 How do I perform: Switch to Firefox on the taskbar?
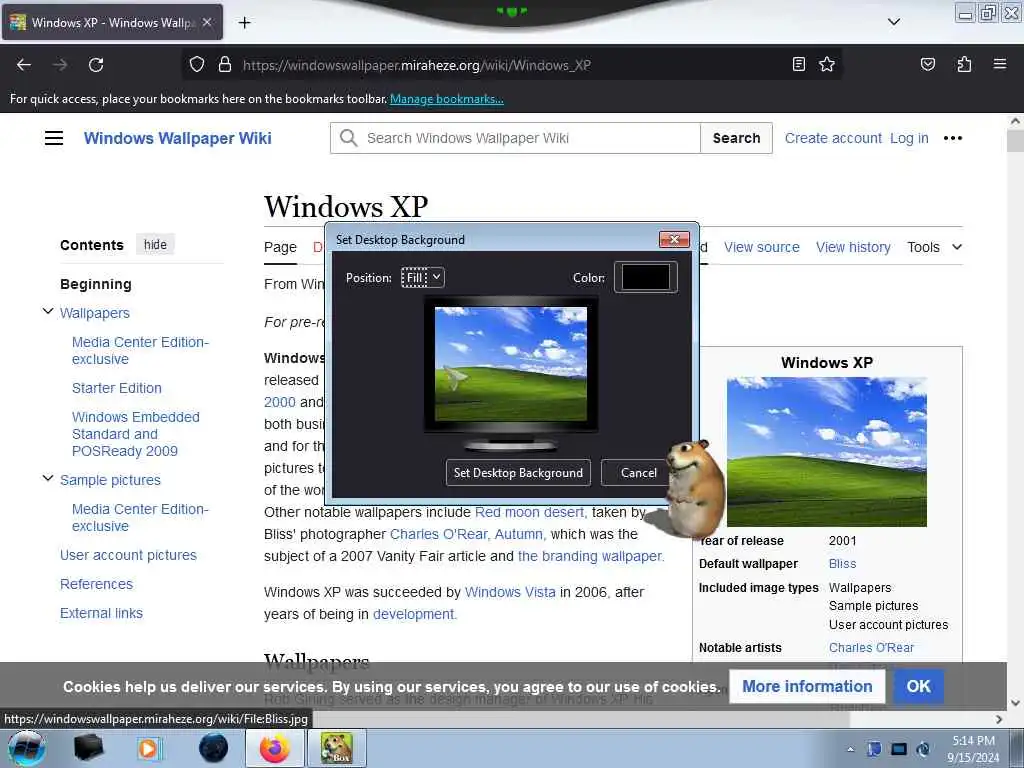point(275,748)
